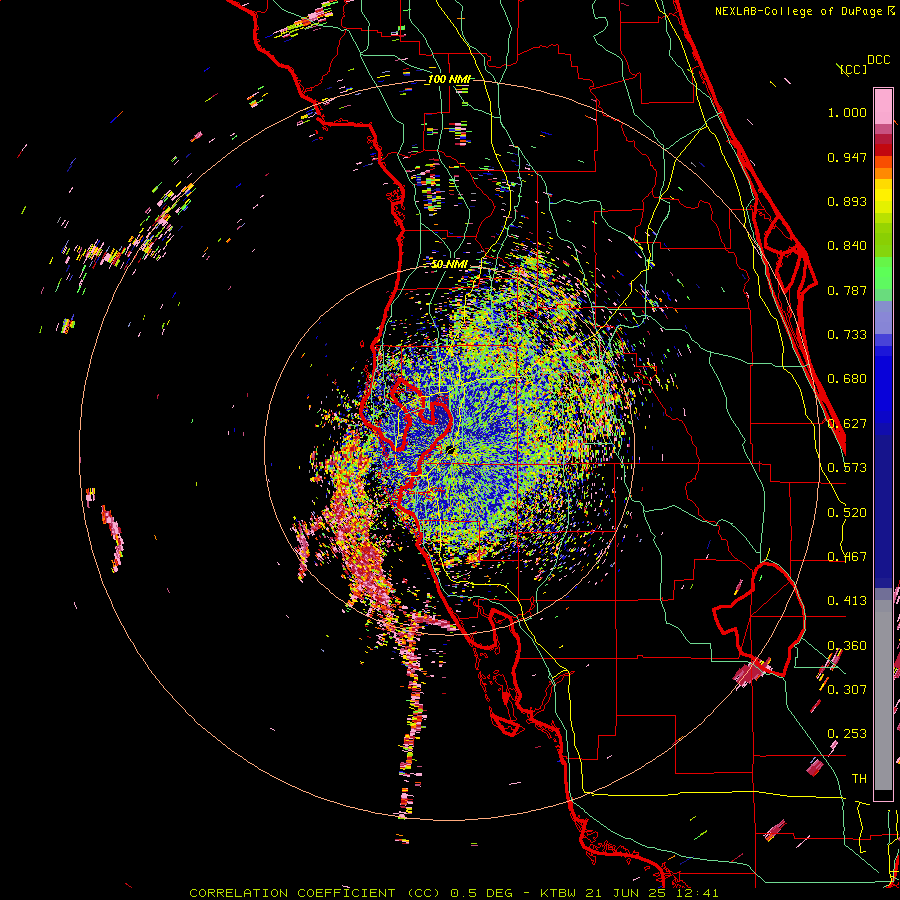The height and width of the screenshot is (900, 900).
Task: Click the 0.413 value on the color scale
Action: click(847, 601)
